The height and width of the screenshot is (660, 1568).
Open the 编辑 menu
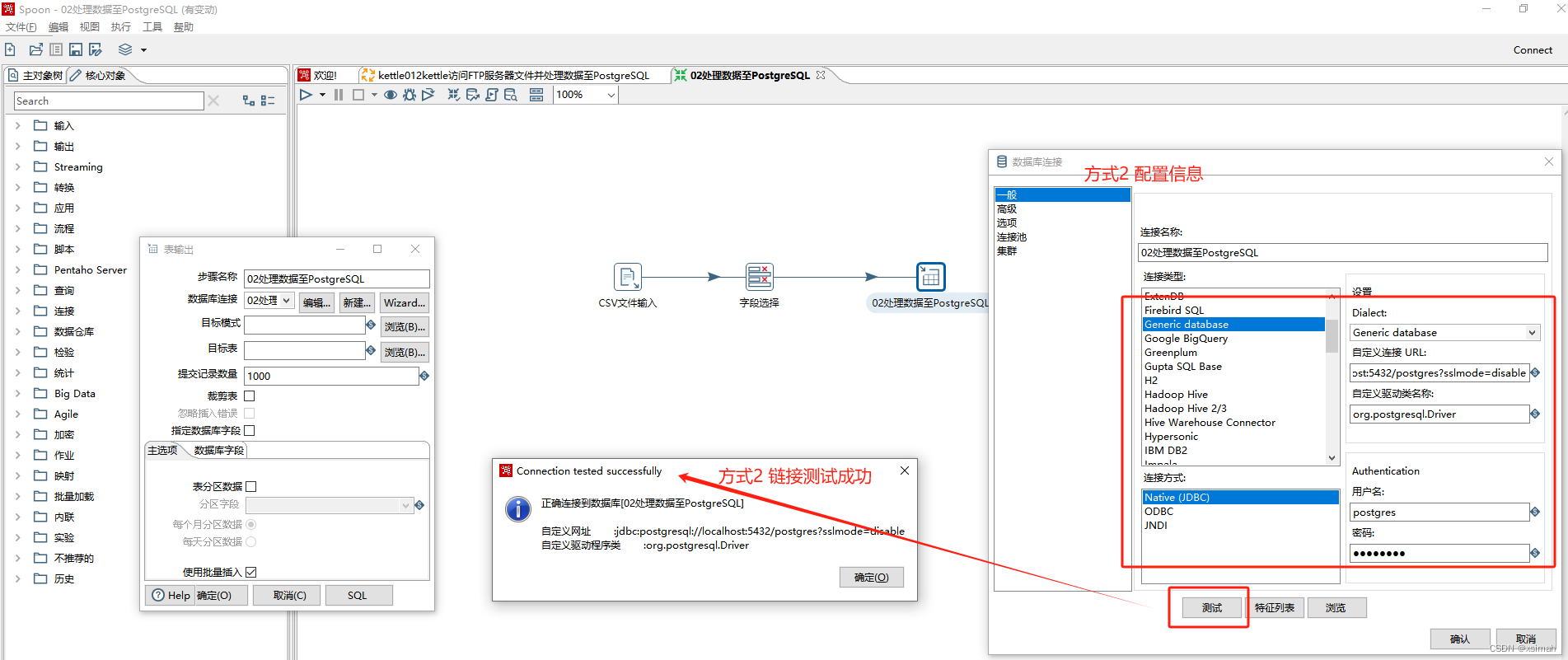(59, 27)
